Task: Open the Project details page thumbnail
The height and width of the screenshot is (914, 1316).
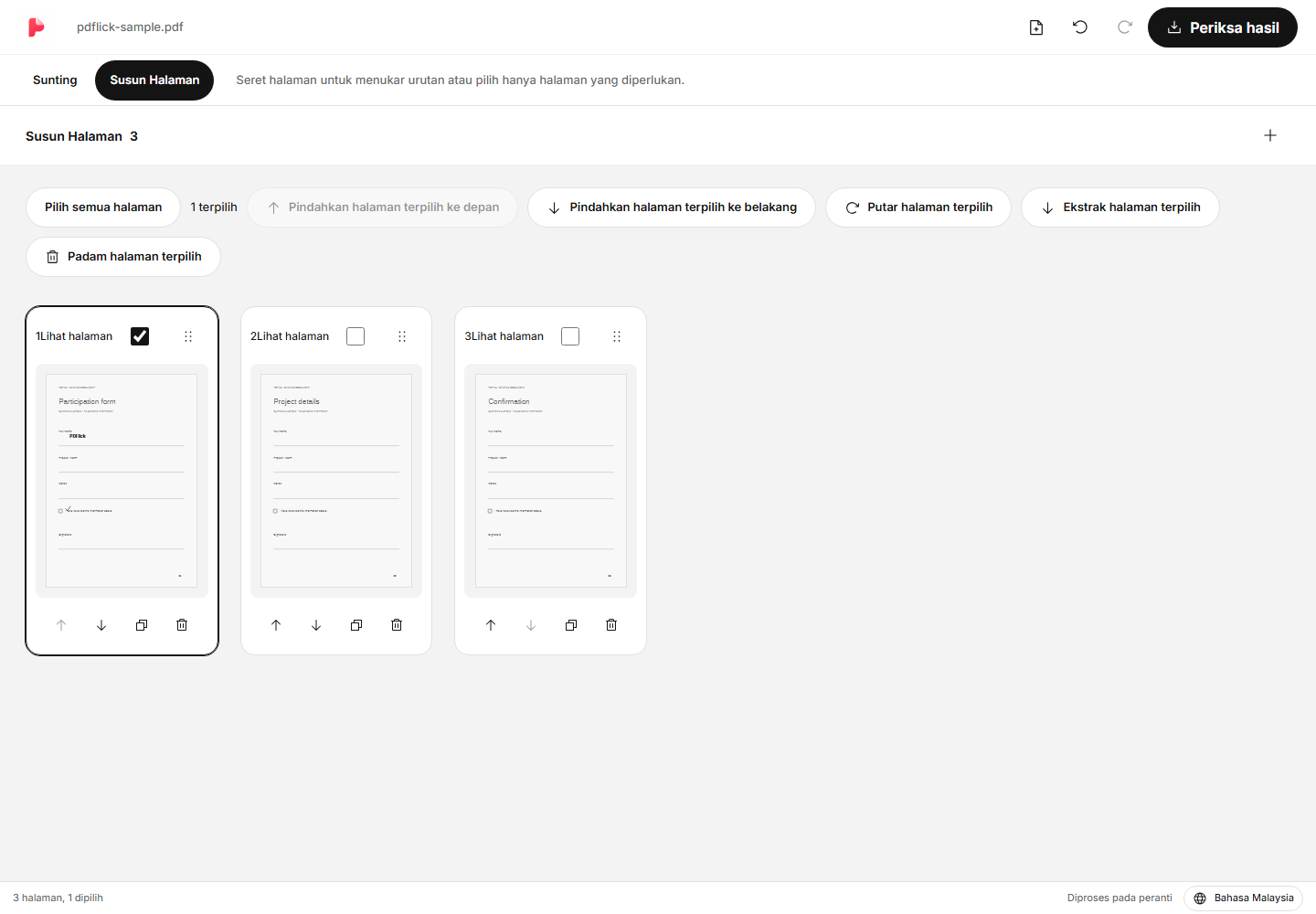Action: [336, 481]
